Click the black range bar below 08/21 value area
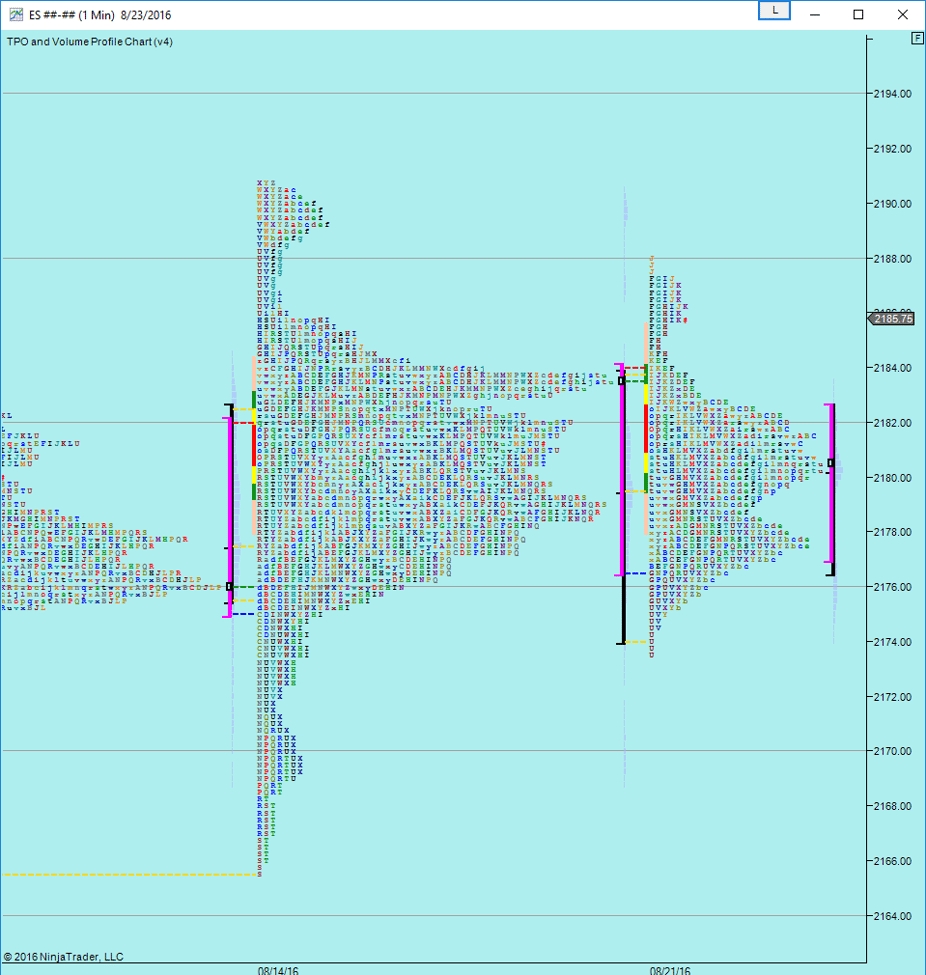This screenshot has width=926, height=975. pyautogui.click(x=623, y=610)
